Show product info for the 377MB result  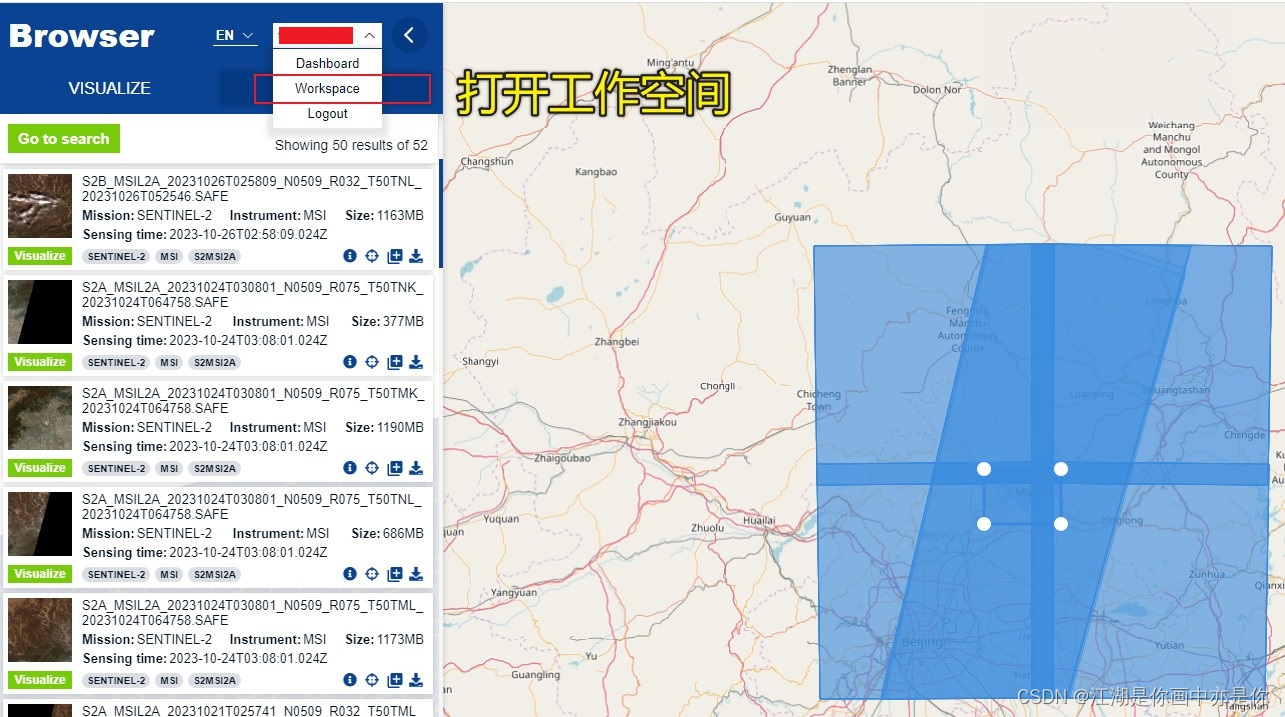tap(350, 362)
